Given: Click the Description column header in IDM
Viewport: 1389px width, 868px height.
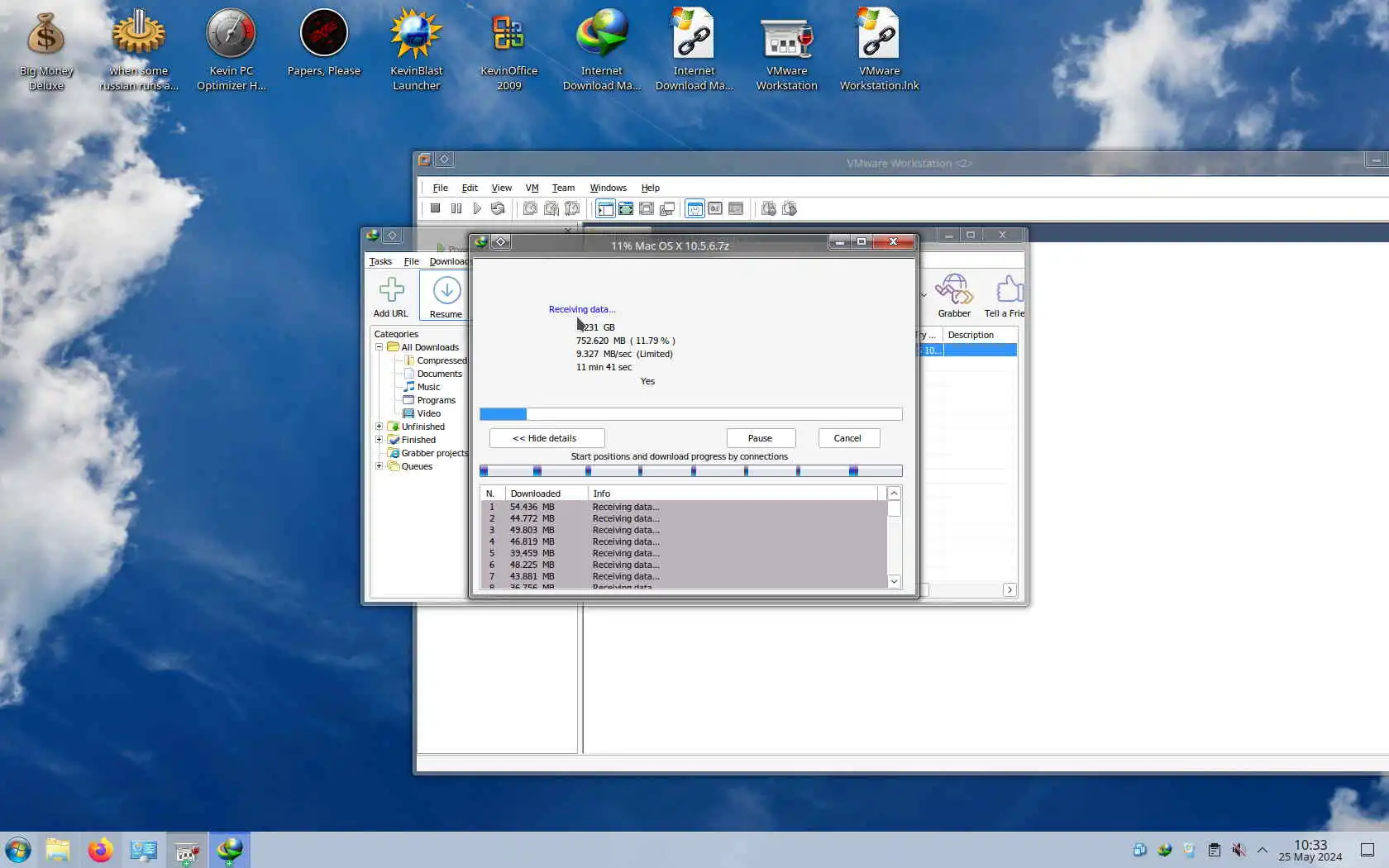Looking at the screenshot, I should 980,335.
